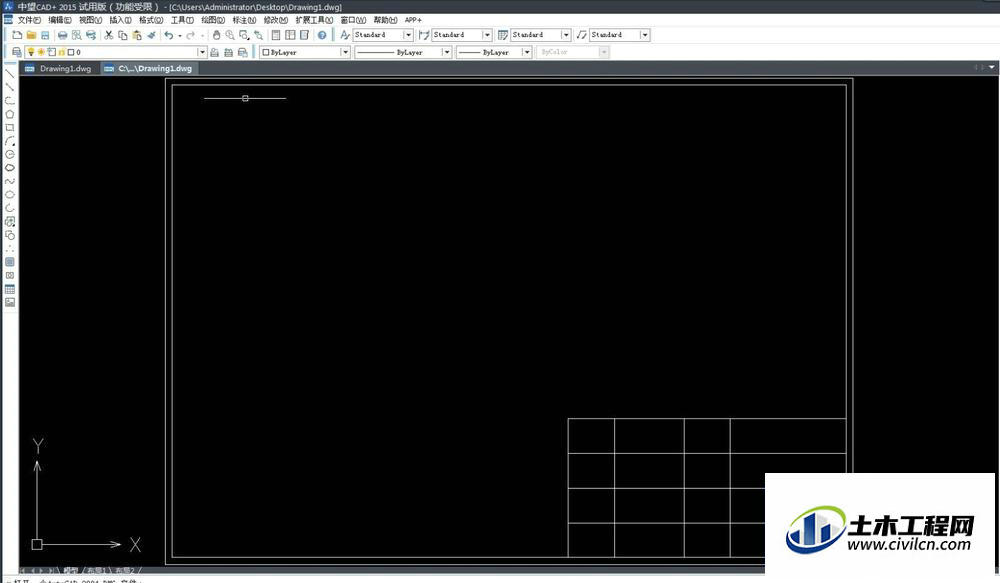Select the Hatch tool in draw toolbar
The width and height of the screenshot is (1000, 583).
(x=10, y=262)
